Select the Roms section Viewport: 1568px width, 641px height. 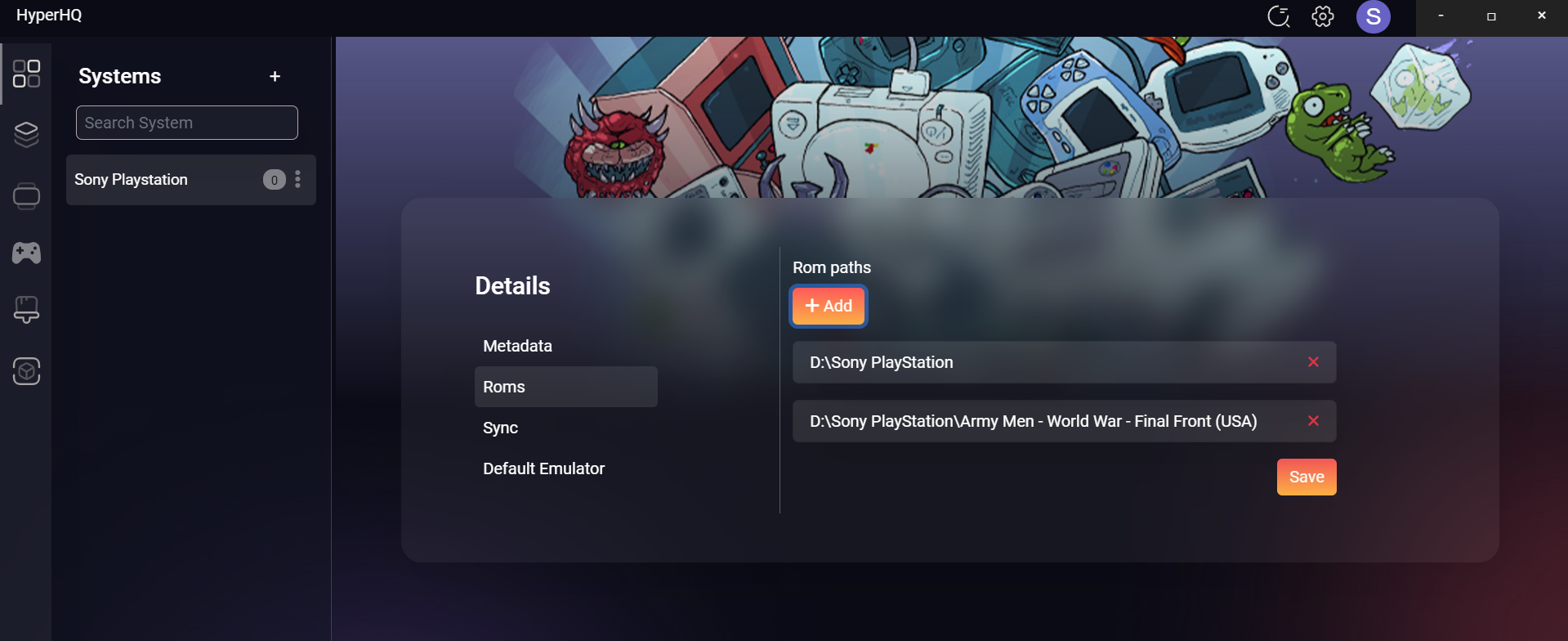[x=565, y=387]
